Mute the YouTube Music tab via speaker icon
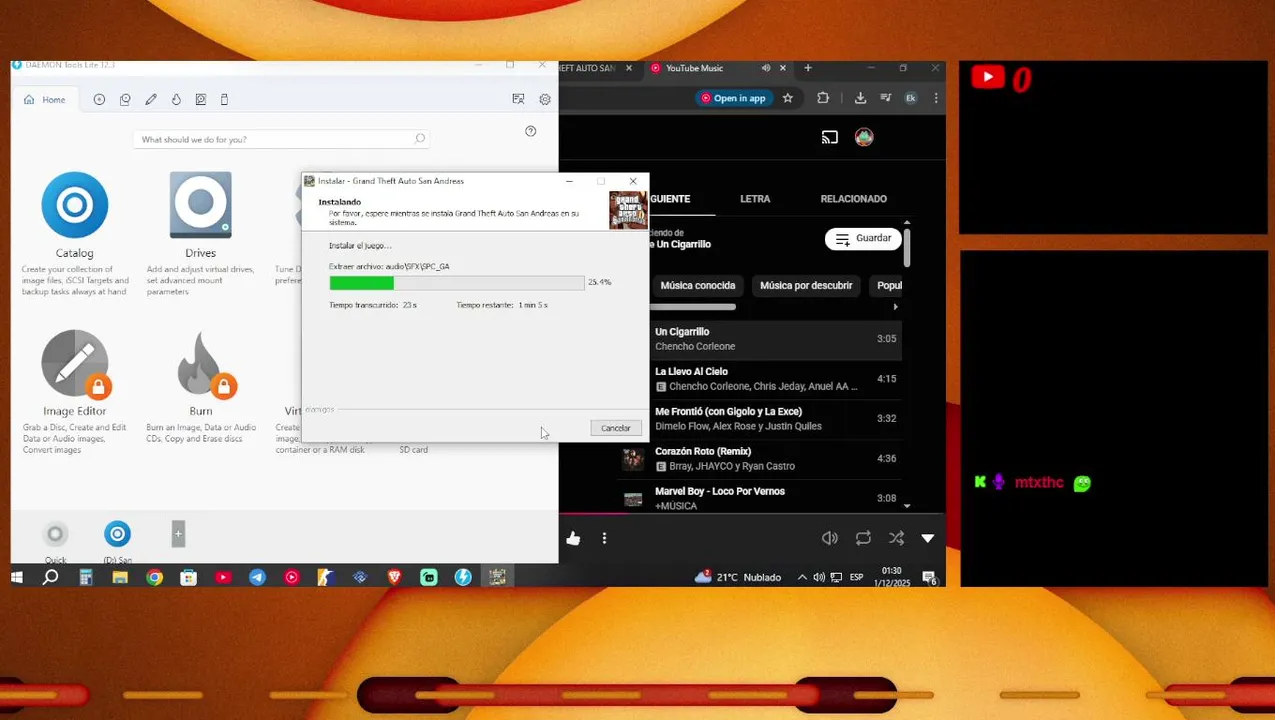This screenshot has width=1275, height=720. click(x=766, y=68)
